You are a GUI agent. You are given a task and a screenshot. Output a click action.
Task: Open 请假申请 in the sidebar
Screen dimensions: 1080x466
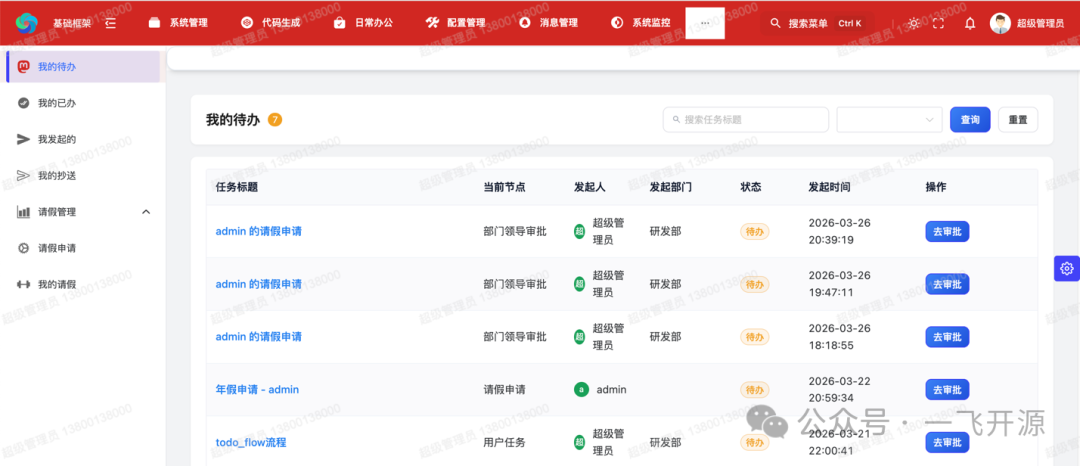[x=83, y=248]
